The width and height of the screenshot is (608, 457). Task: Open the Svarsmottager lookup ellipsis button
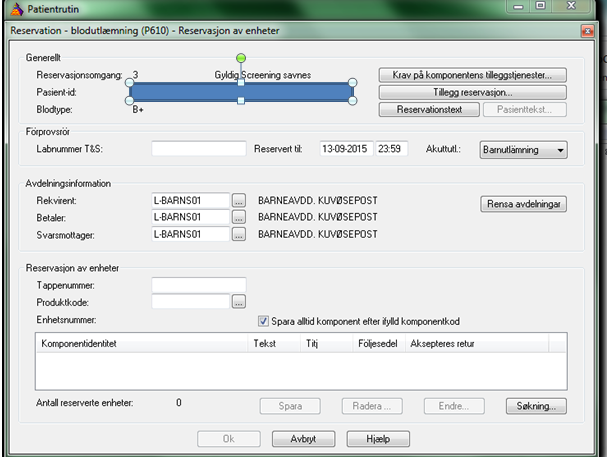coord(239,234)
